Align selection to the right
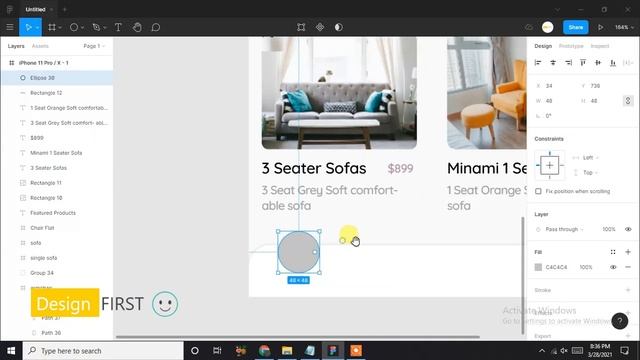The image size is (640, 360). click(568, 62)
